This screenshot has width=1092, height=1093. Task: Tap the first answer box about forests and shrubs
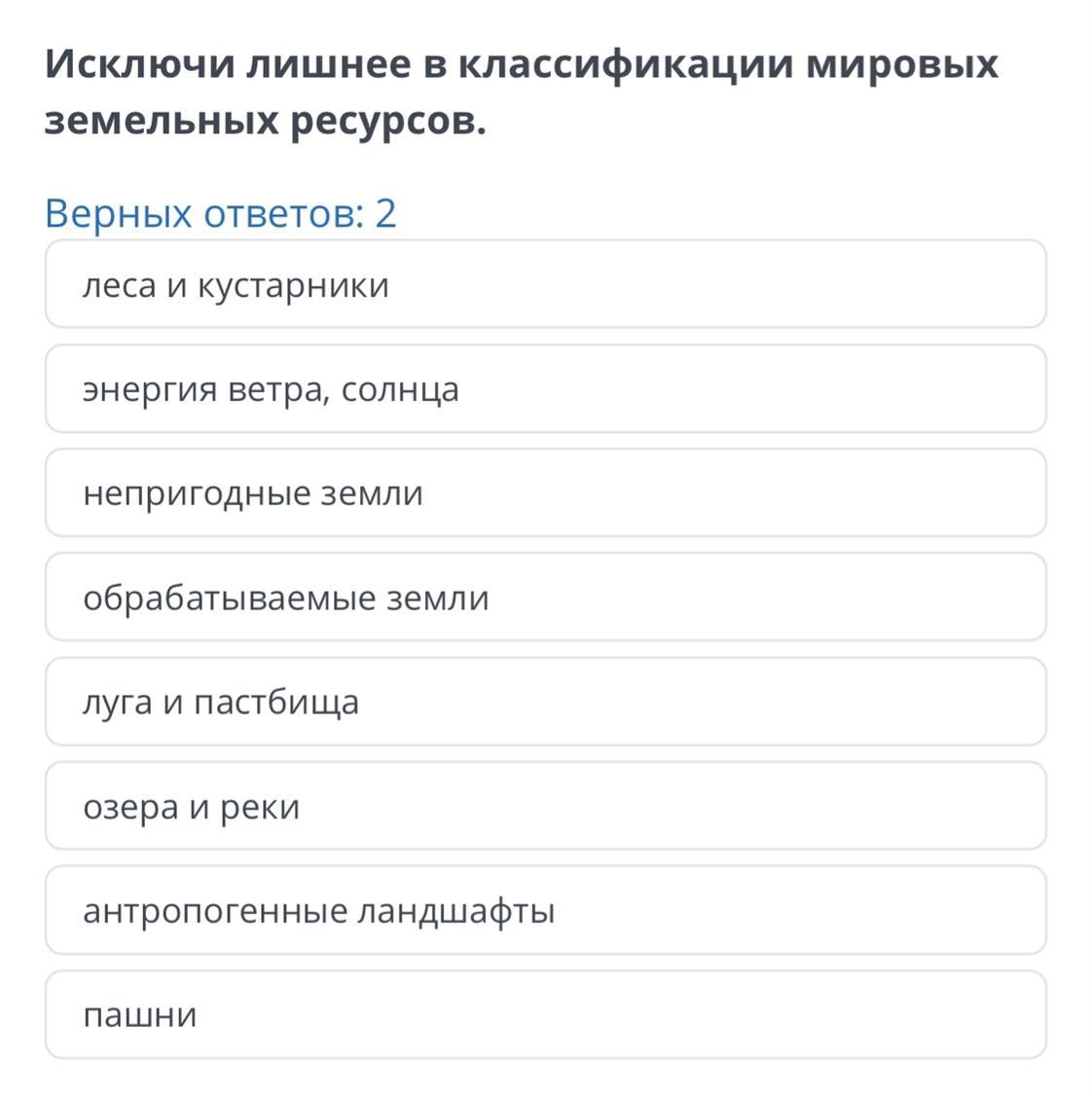click(546, 283)
